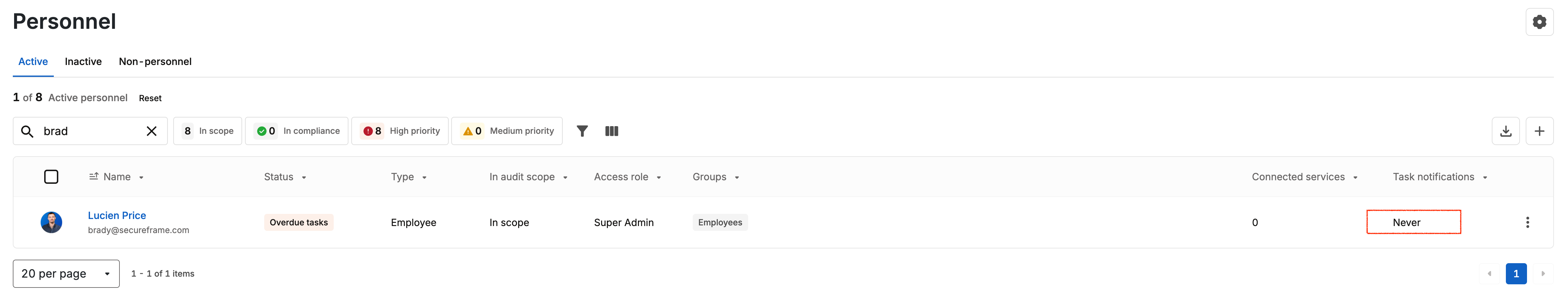Toggle the In compliance filter chip
Viewport: 1568px width, 308px height.
297,131
